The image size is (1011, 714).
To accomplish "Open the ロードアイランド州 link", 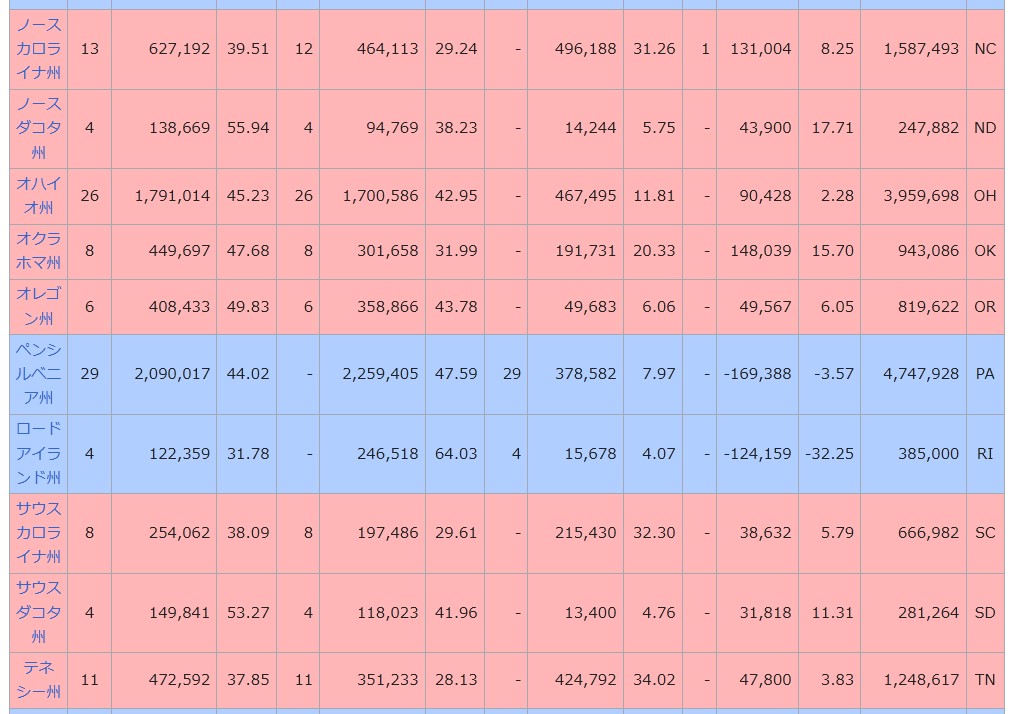I will pos(39,453).
